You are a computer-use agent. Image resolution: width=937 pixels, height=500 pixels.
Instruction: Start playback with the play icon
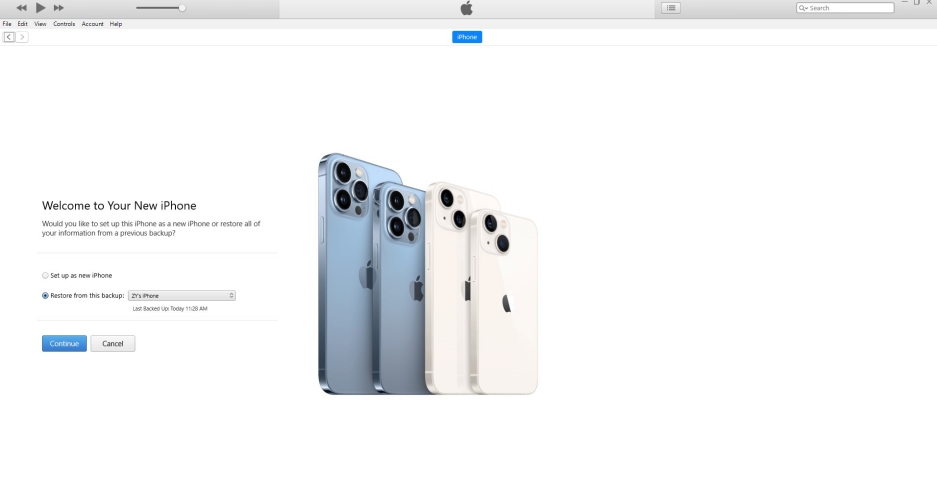point(40,8)
